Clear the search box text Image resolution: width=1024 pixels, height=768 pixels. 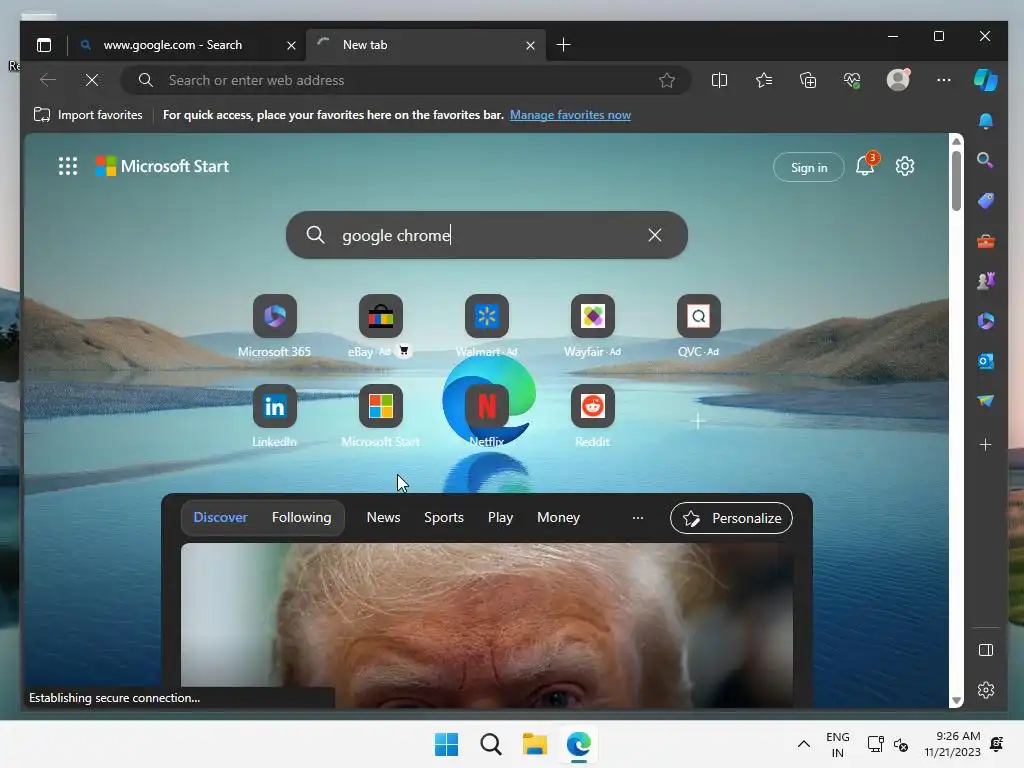(654, 235)
